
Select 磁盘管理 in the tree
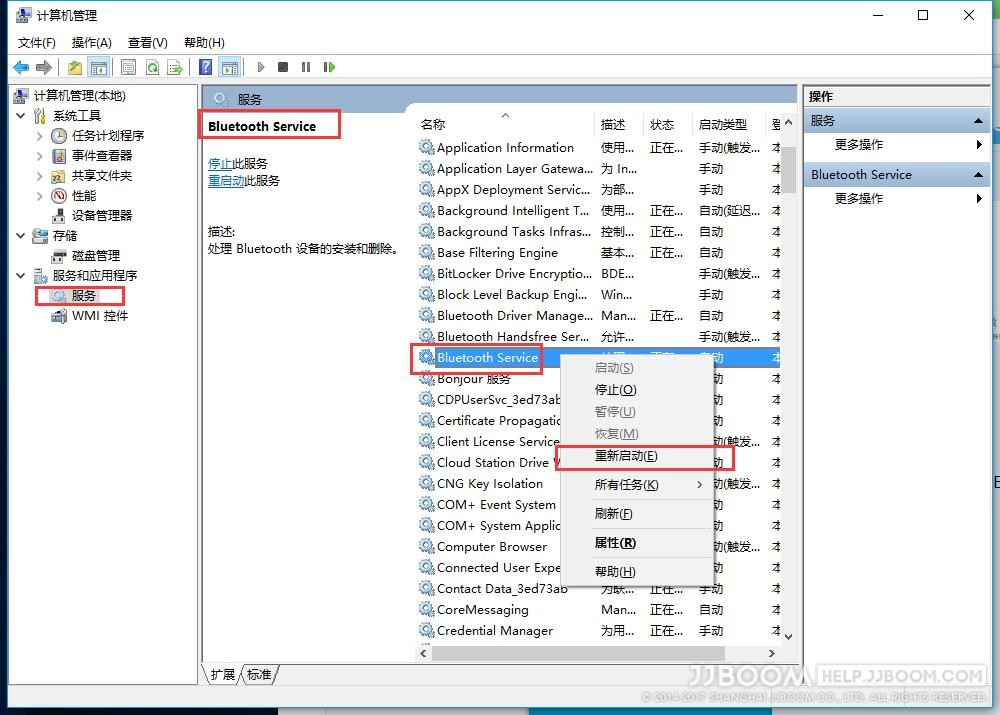[95, 255]
